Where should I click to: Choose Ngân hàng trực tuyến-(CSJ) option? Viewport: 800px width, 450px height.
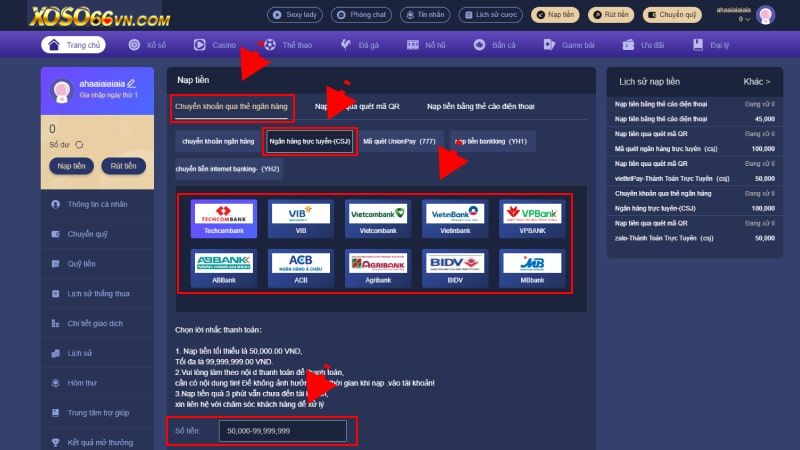pyautogui.click(x=310, y=141)
